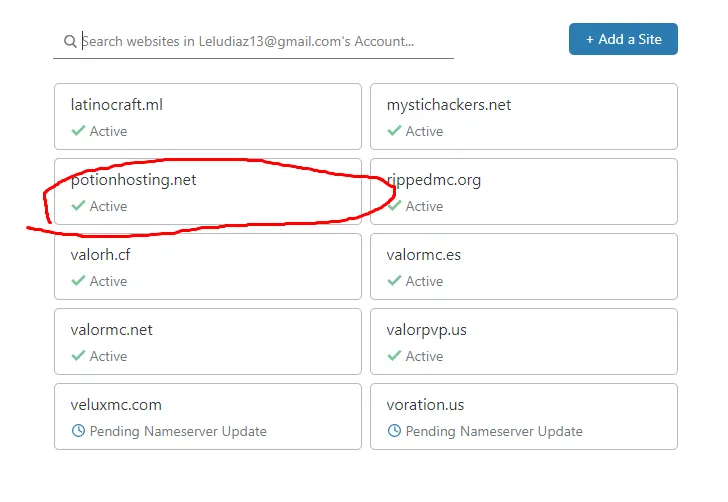728x502 pixels.
Task: Open the voration.us site card
Action: [524, 416]
